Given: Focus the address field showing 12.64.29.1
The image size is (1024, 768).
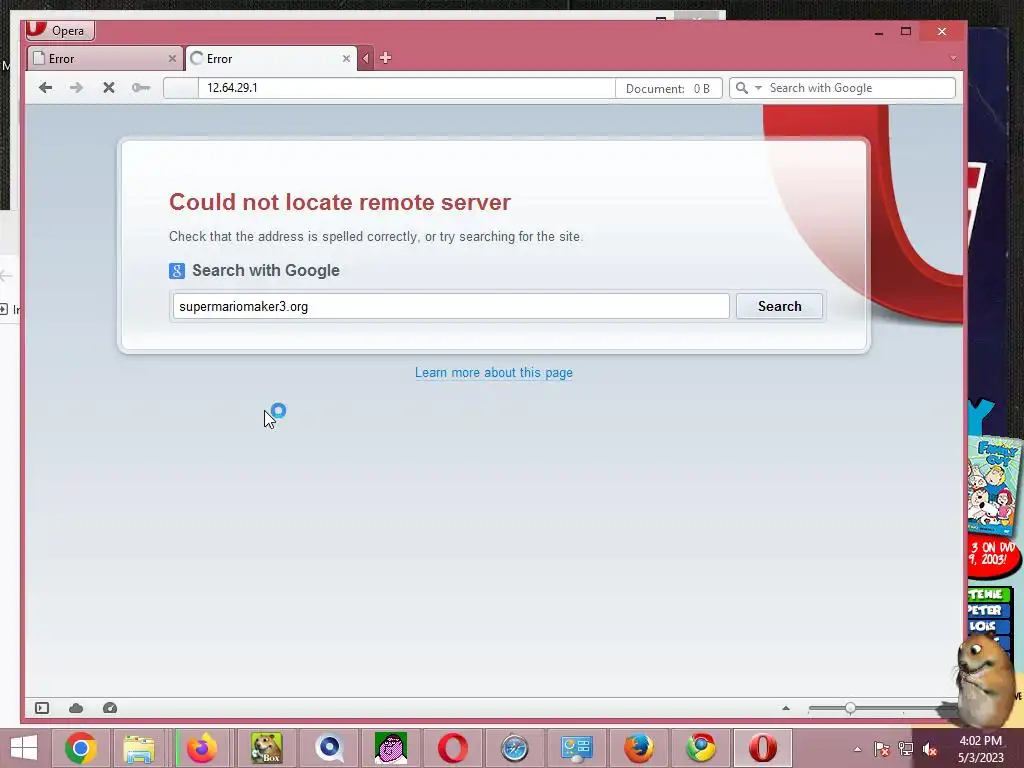Looking at the screenshot, I should (x=406, y=88).
